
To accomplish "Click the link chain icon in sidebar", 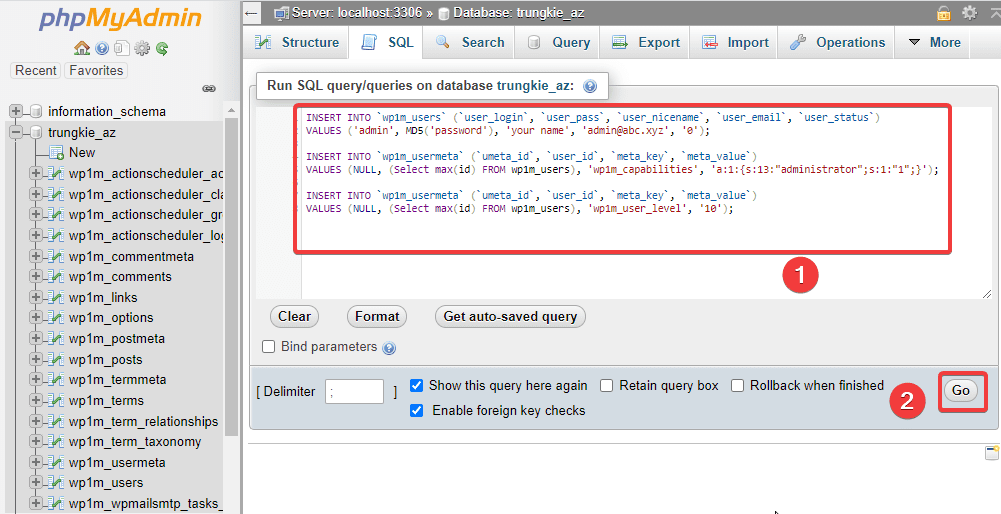I will [209, 89].
